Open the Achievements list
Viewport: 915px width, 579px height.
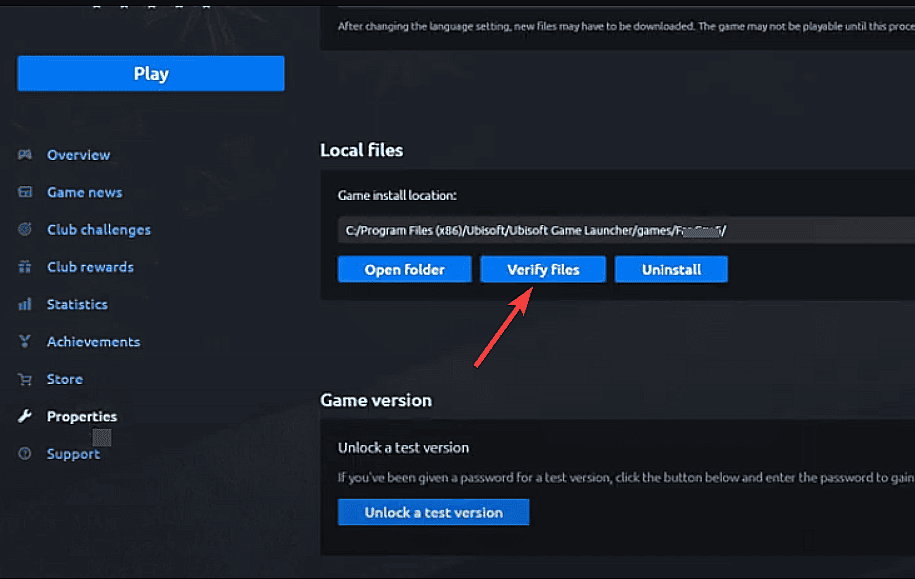[93, 341]
